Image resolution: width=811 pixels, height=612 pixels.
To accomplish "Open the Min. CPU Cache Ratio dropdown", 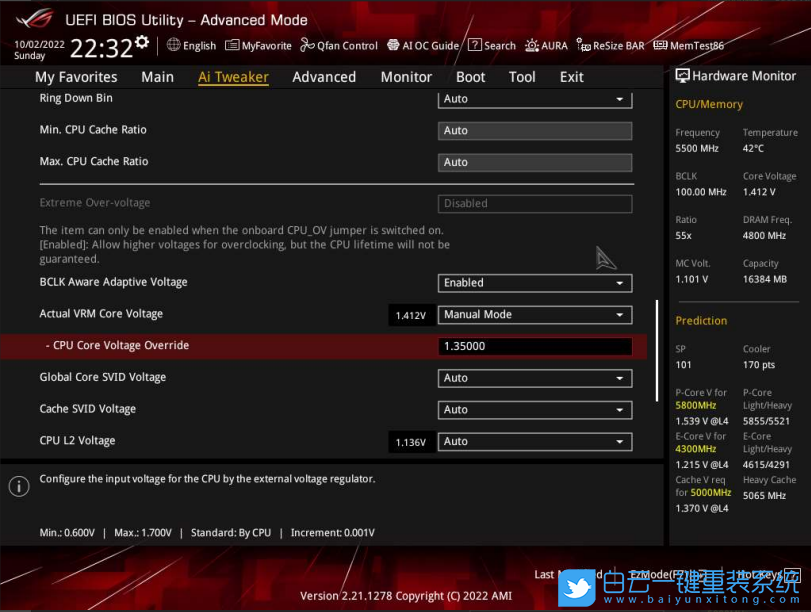I will tap(534, 130).
